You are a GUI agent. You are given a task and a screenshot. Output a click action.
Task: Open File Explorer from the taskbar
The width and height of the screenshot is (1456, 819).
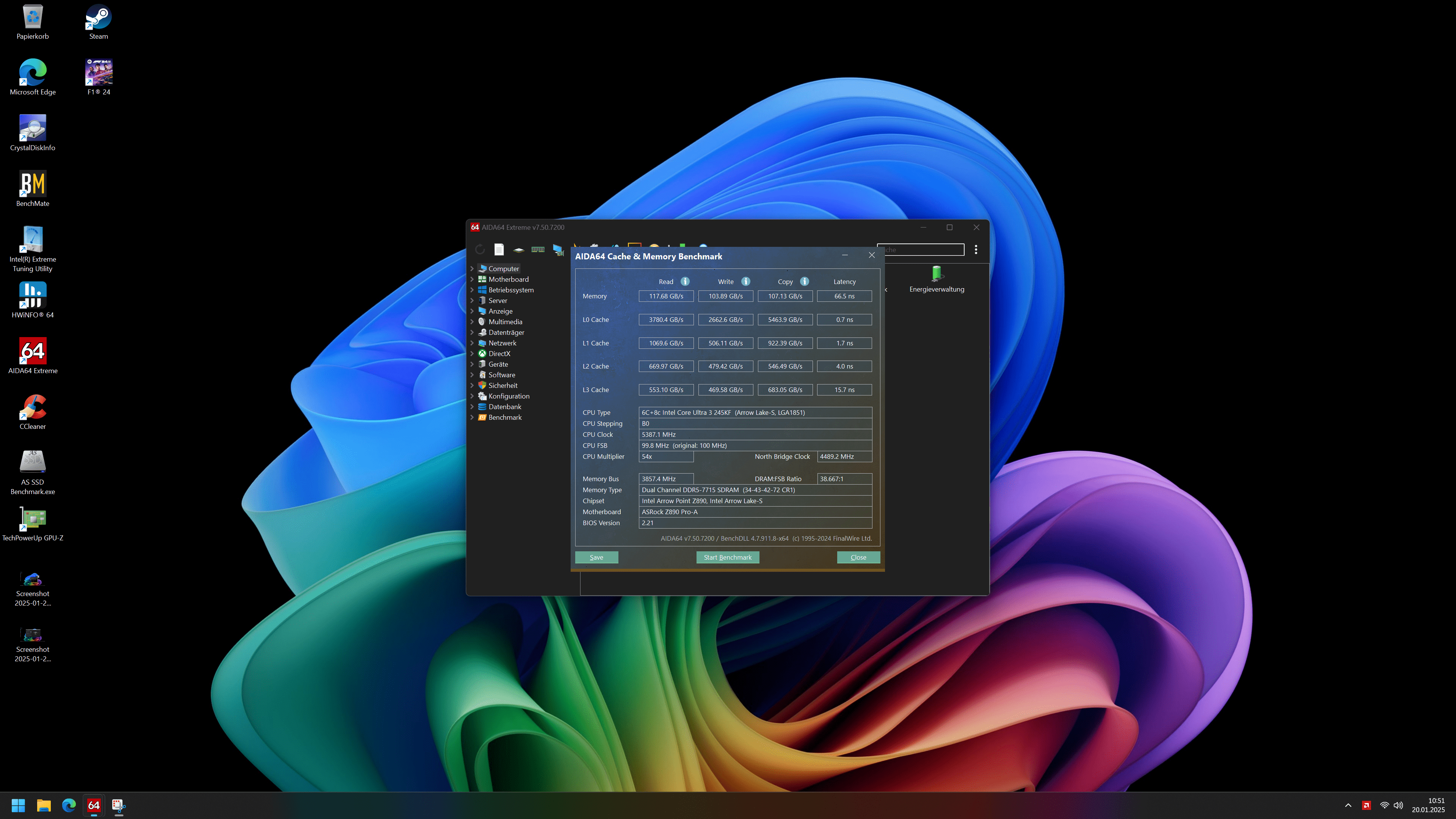click(44, 805)
